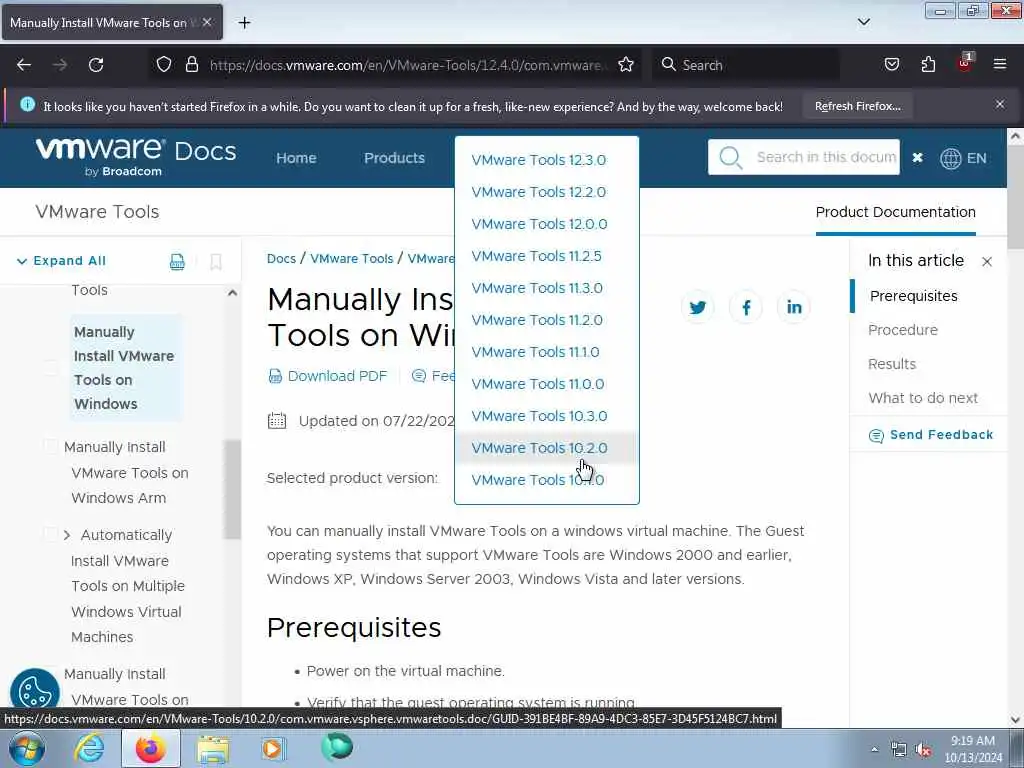Open the EN language selector
This screenshot has width=1024, height=768.
pyautogui.click(x=963, y=158)
